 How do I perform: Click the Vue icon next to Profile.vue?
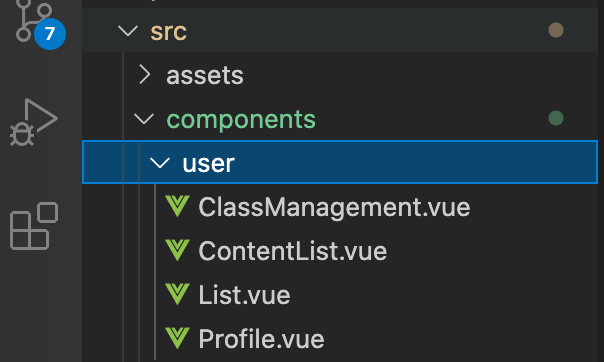pyautogui.click(x=177, y=338)
